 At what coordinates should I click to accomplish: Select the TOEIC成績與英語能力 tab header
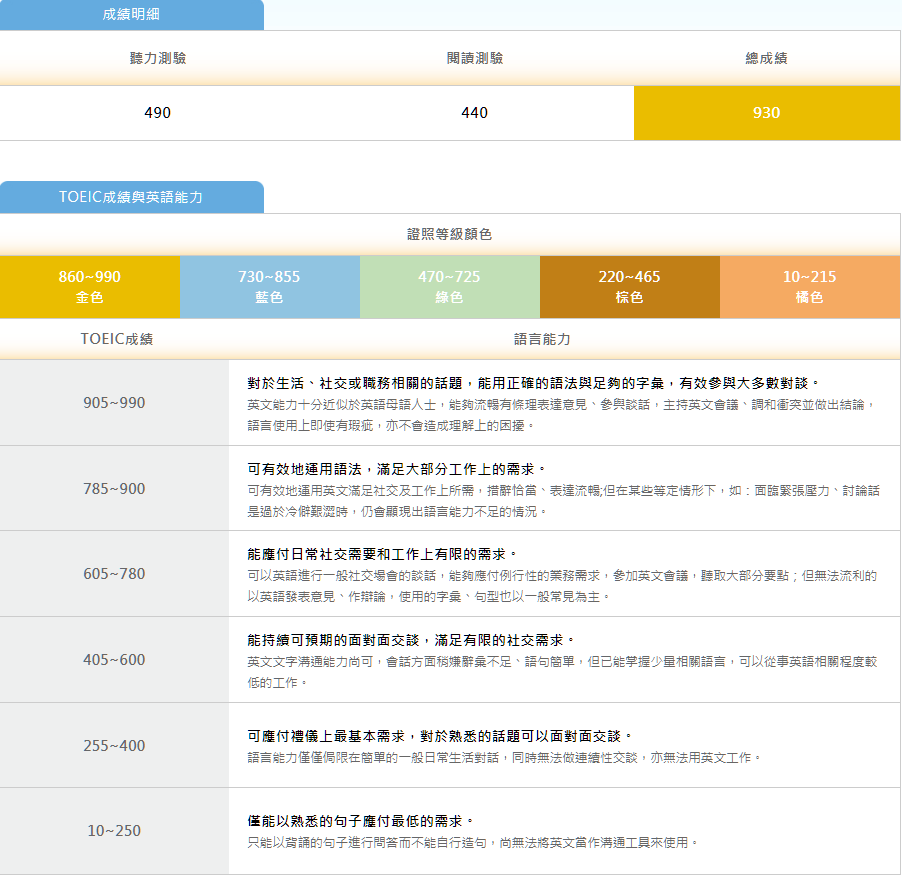pos(132,197)
